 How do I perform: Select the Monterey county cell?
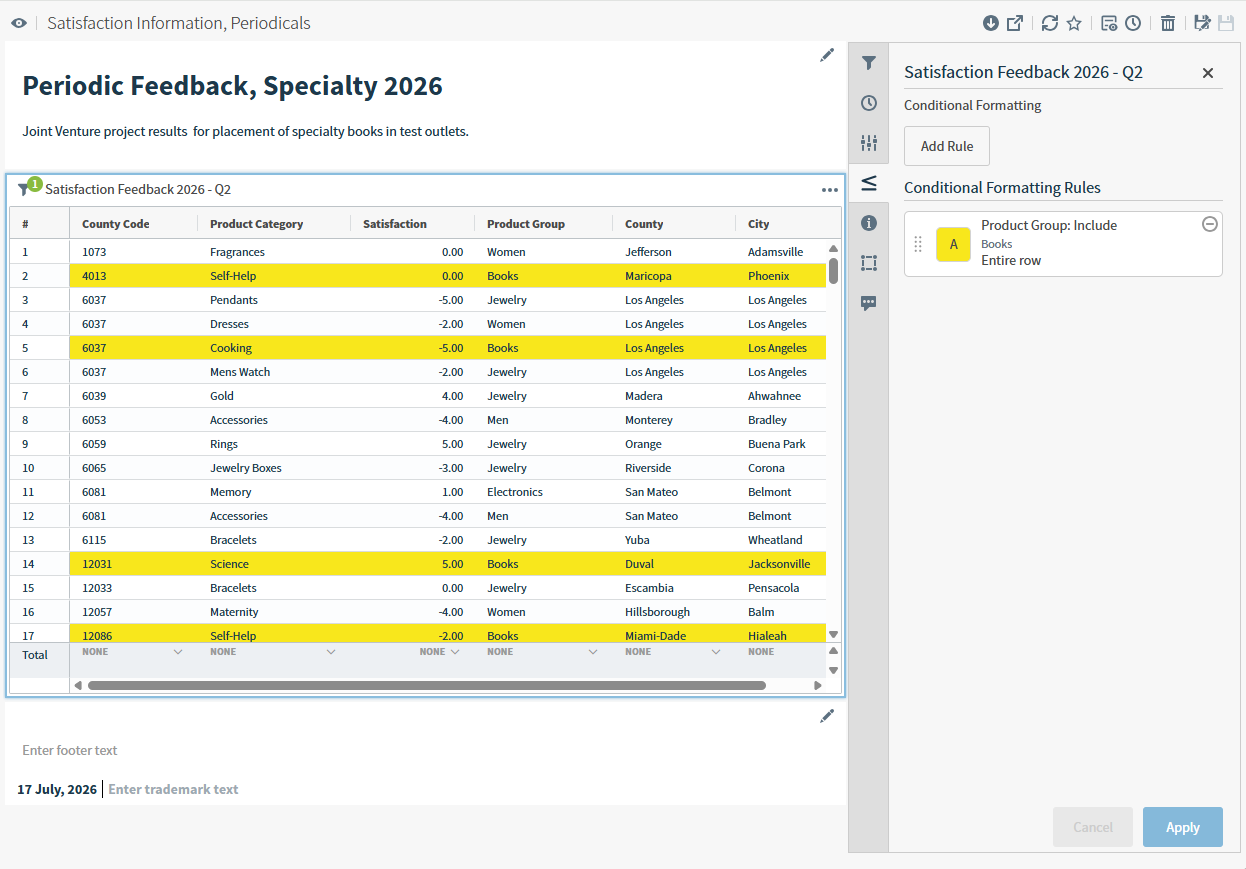click(674, 420)
